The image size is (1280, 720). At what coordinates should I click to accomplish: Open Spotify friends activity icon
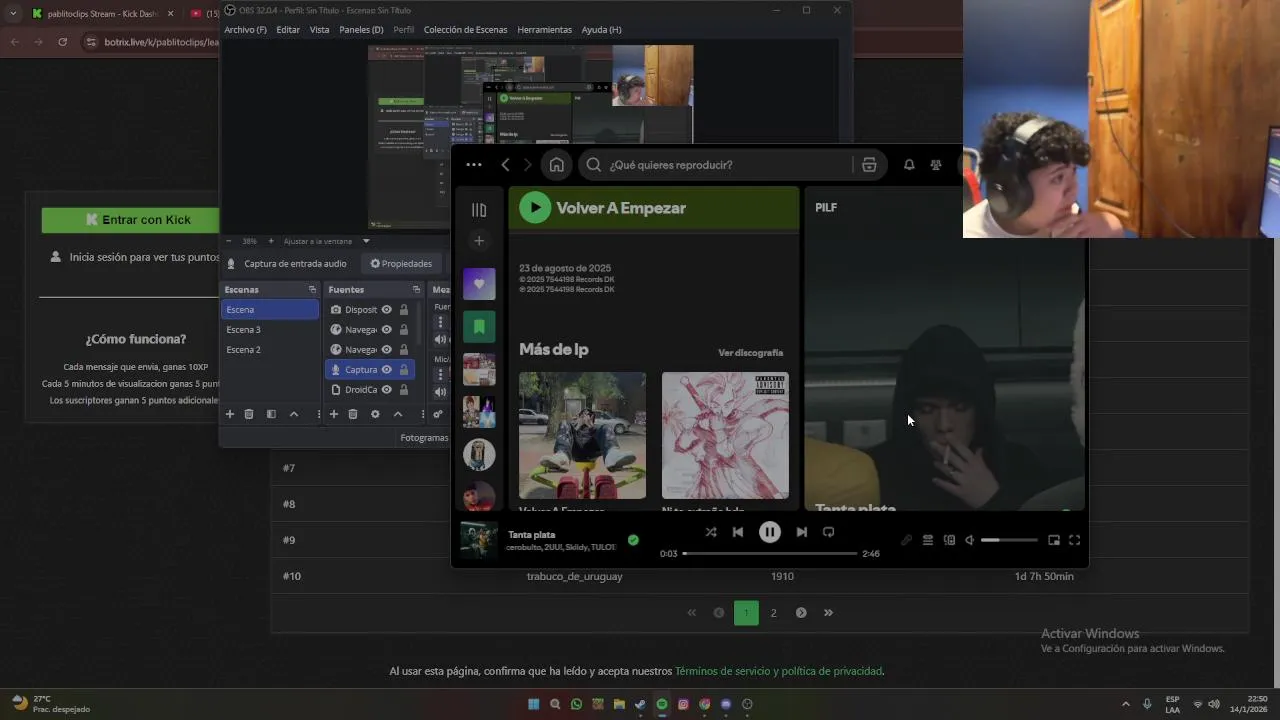(x=936, y=165)
